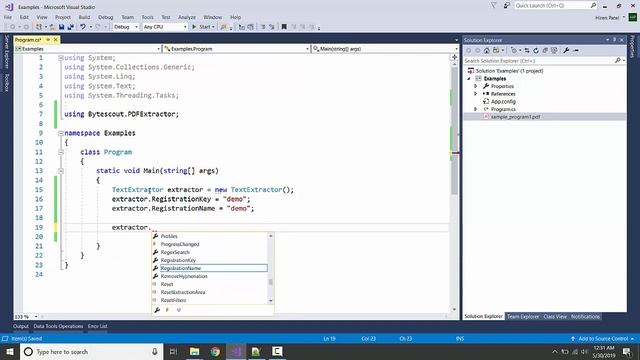This screenshot has width=640, height=360.
Task: Click the feedback icon beside Quick Launch
Action: [507, 6]
